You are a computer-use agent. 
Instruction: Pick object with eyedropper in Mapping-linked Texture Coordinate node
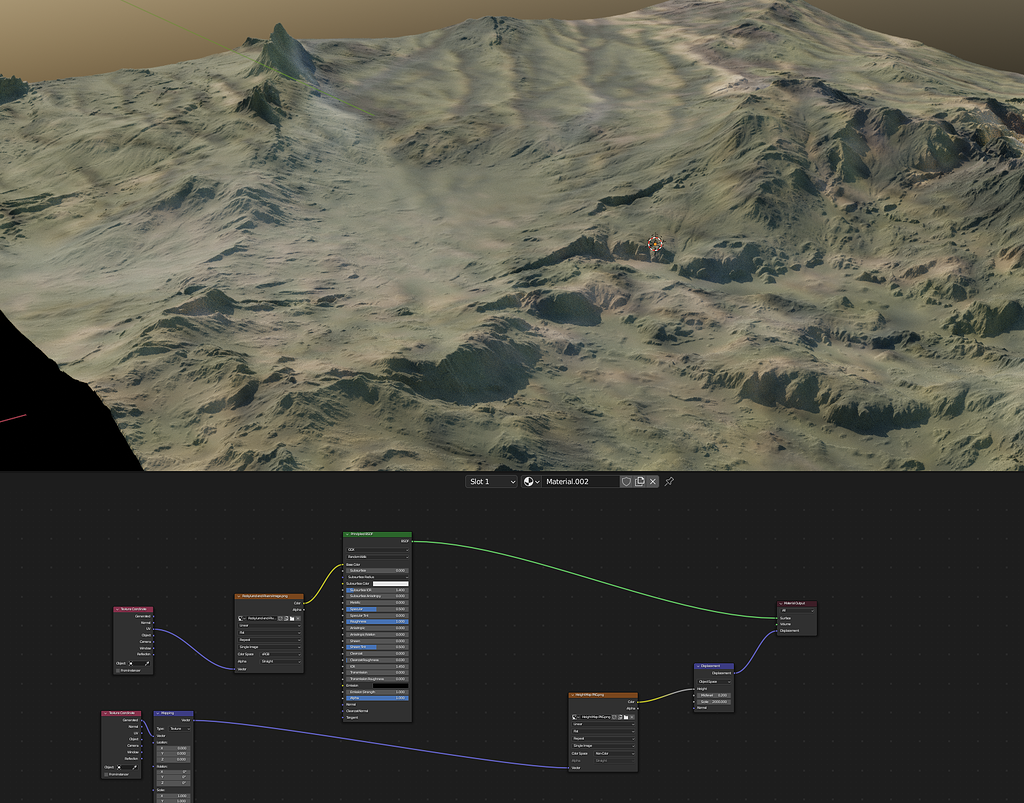coord(135,767)
